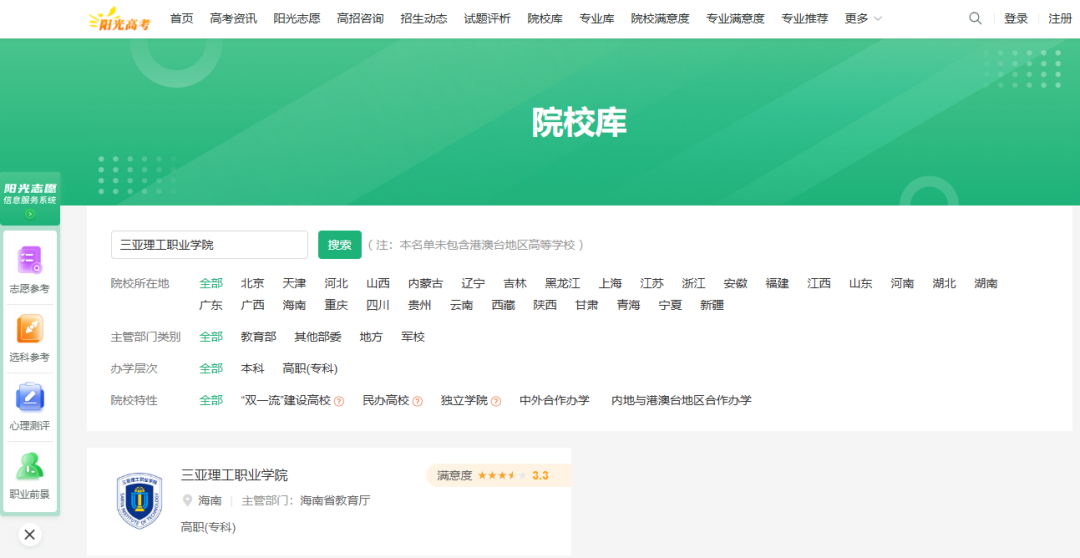Filter location by 北京
The height and width of the screenshot is (558, 1080).
click(253, 283)
